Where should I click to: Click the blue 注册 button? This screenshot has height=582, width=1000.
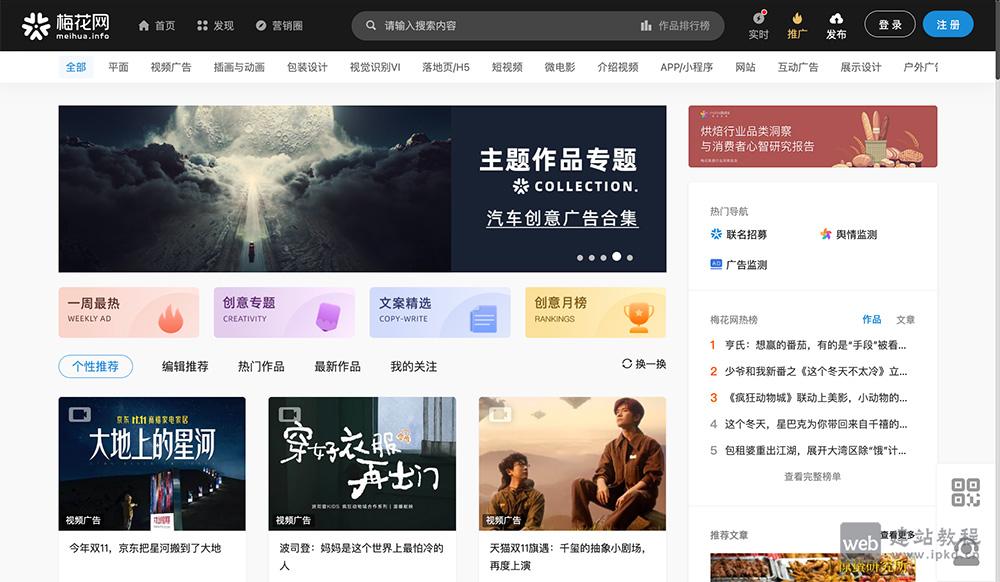[x=947, y=25]
